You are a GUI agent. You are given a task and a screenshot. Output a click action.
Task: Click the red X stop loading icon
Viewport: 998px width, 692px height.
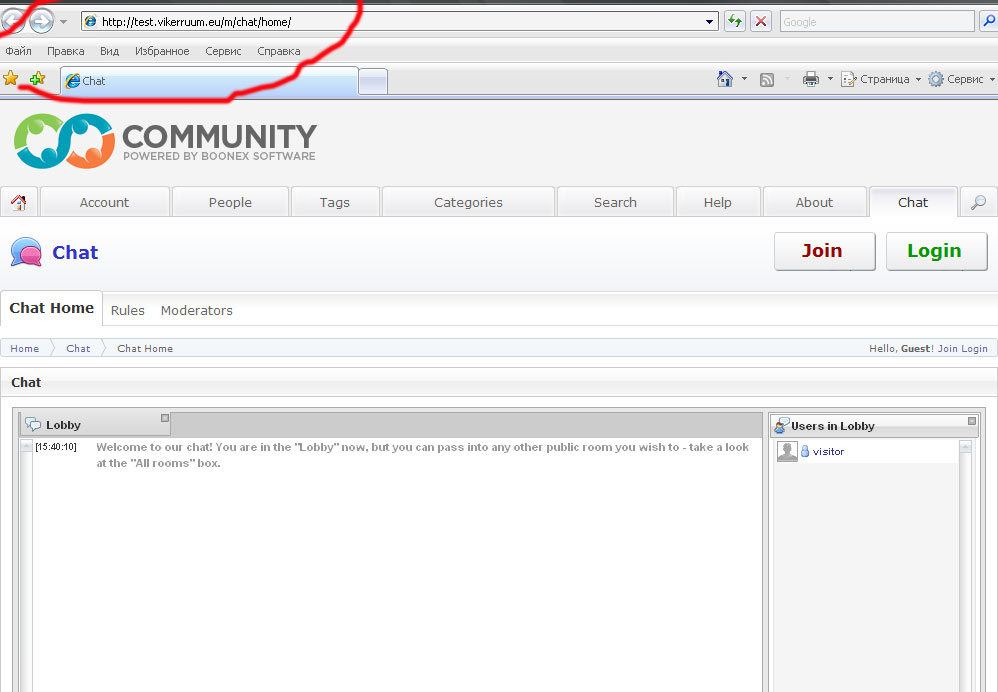[x=761, y=21]
